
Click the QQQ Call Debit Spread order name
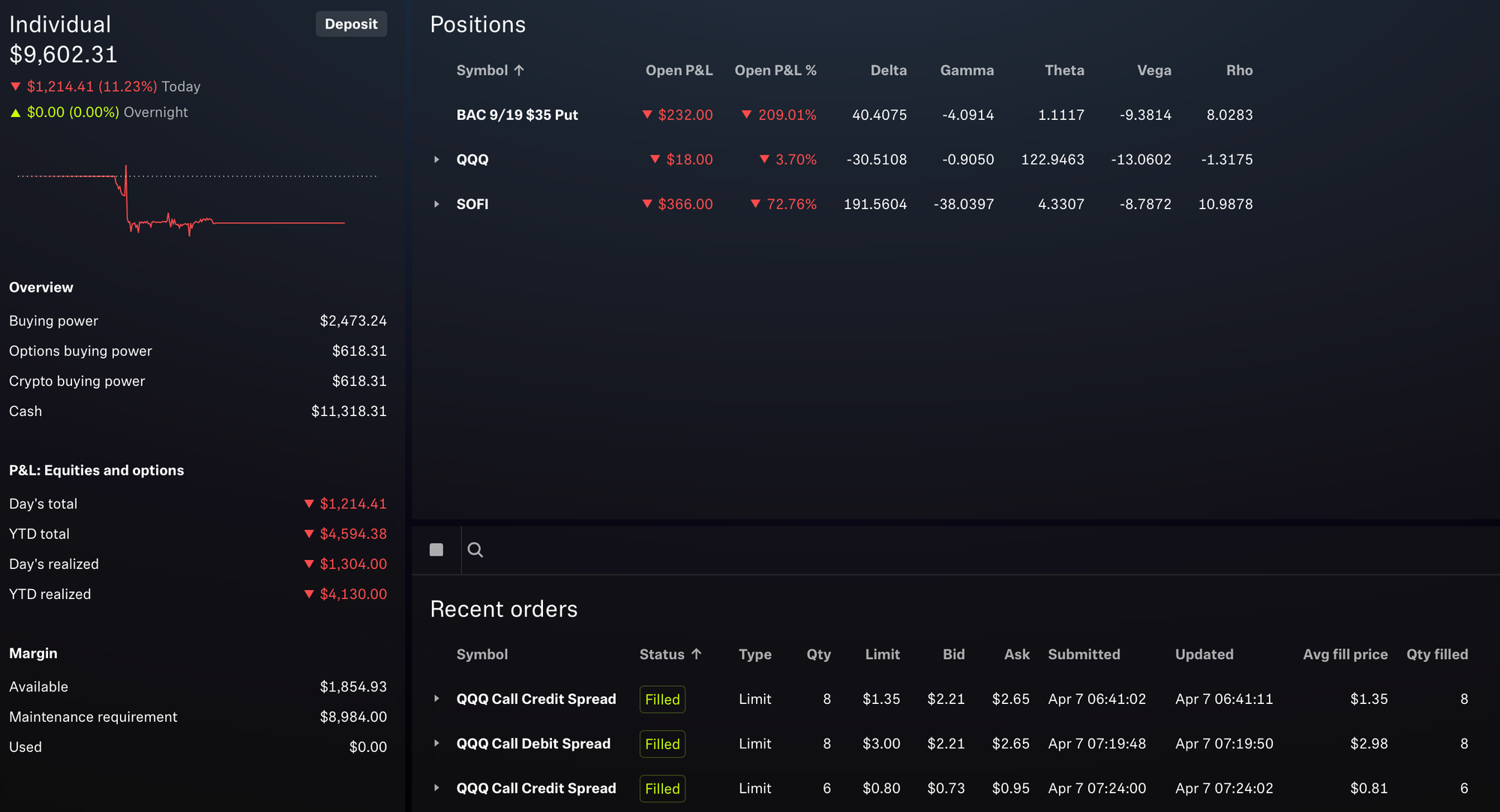click(x=533, y=744)
